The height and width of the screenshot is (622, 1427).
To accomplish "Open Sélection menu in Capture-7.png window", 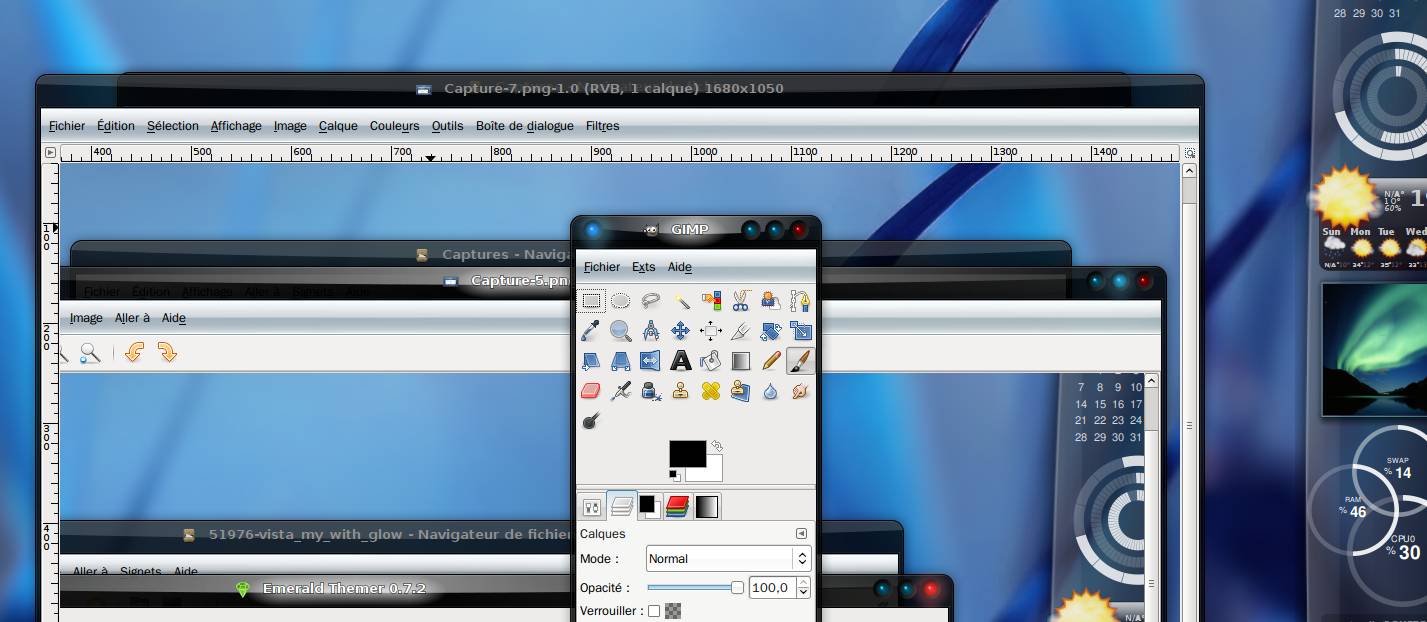I will (173, 126).
